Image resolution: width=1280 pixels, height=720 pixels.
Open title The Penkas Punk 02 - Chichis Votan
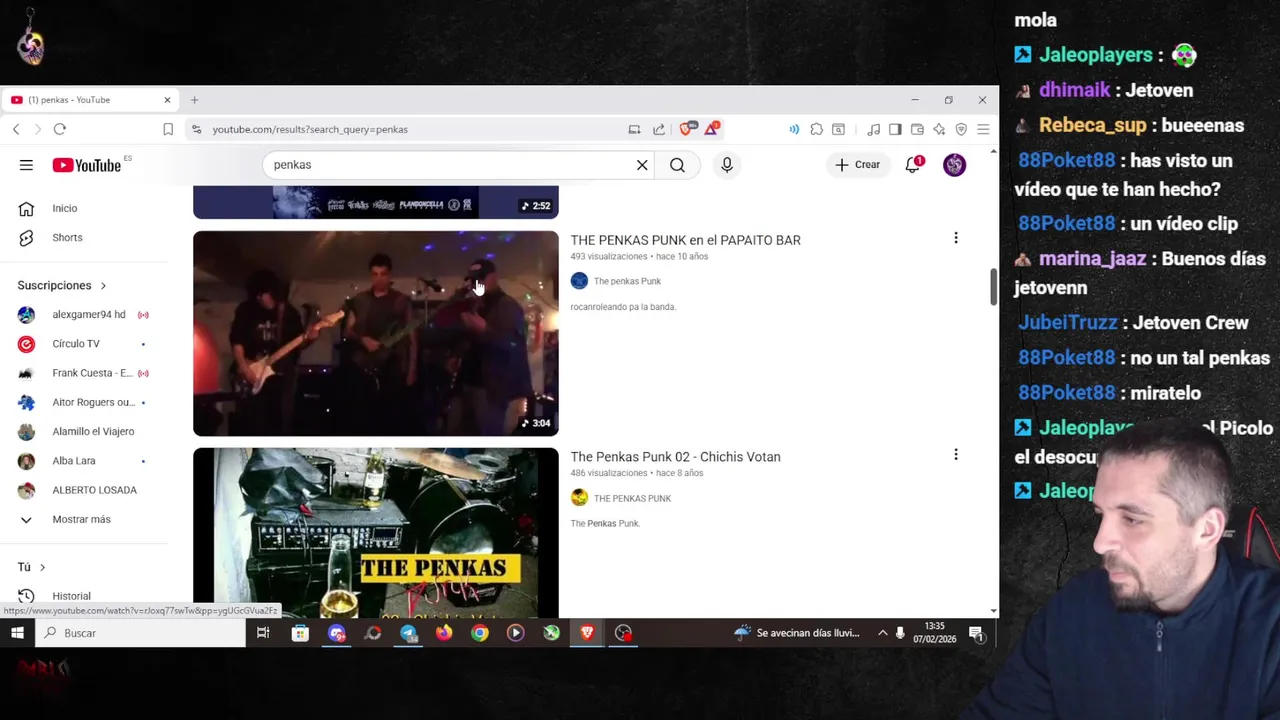pyautogui.click(x=675, y=457)
